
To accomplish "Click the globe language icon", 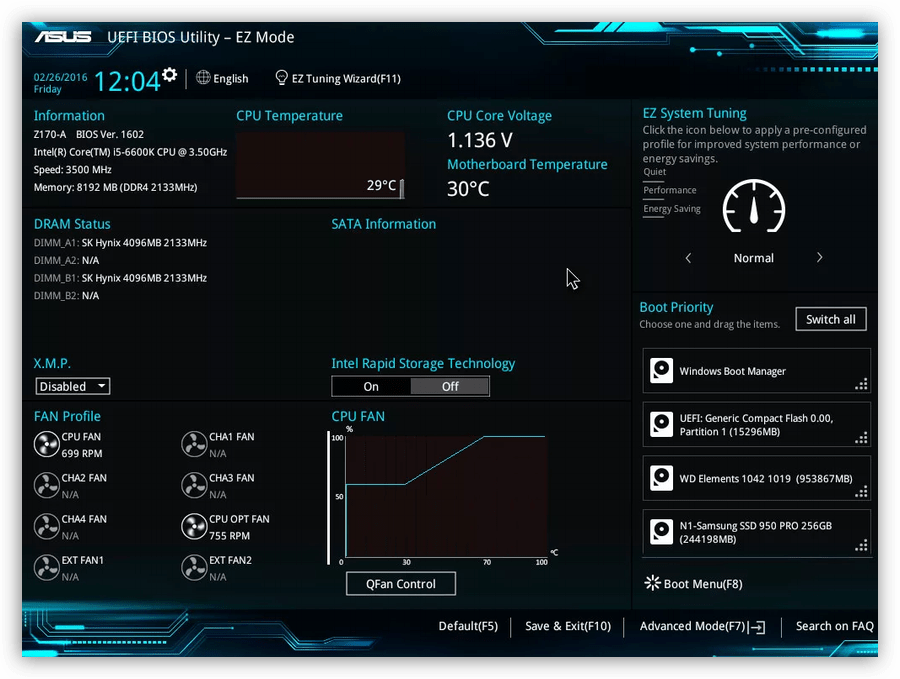I will point(203,77).
